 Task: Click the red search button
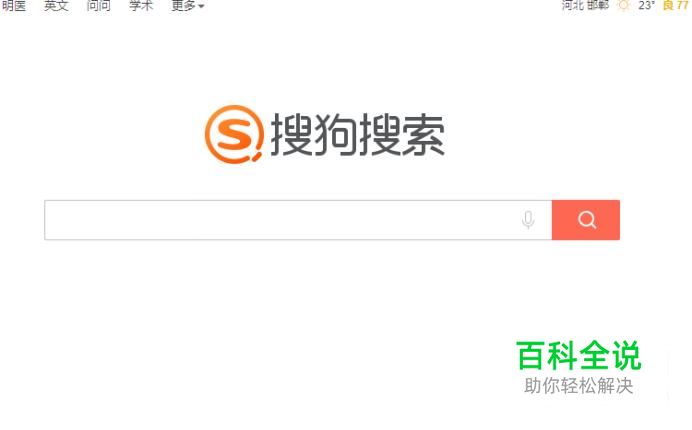[586, 220]
